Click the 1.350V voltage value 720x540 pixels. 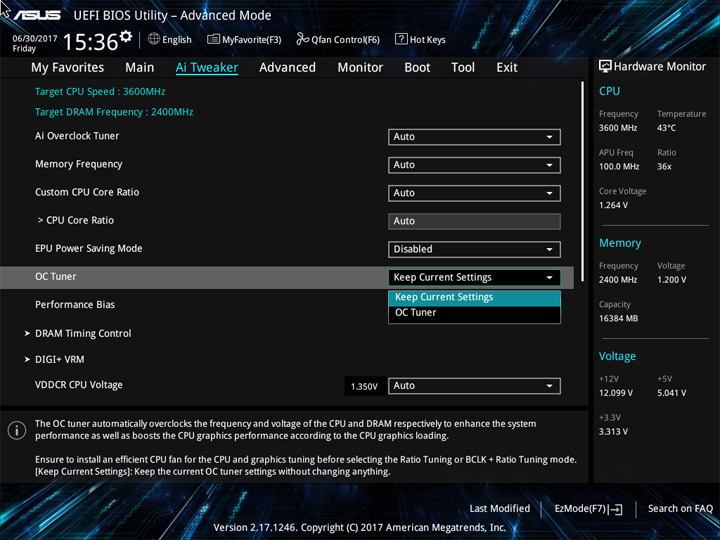[364, 387]
